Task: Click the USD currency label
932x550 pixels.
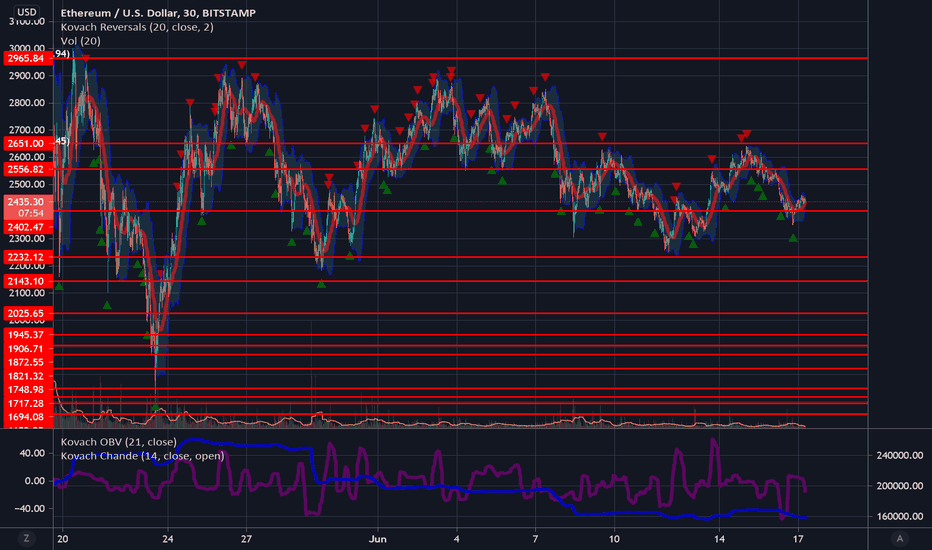Action: pyautogui.click(x=27, y=12)
